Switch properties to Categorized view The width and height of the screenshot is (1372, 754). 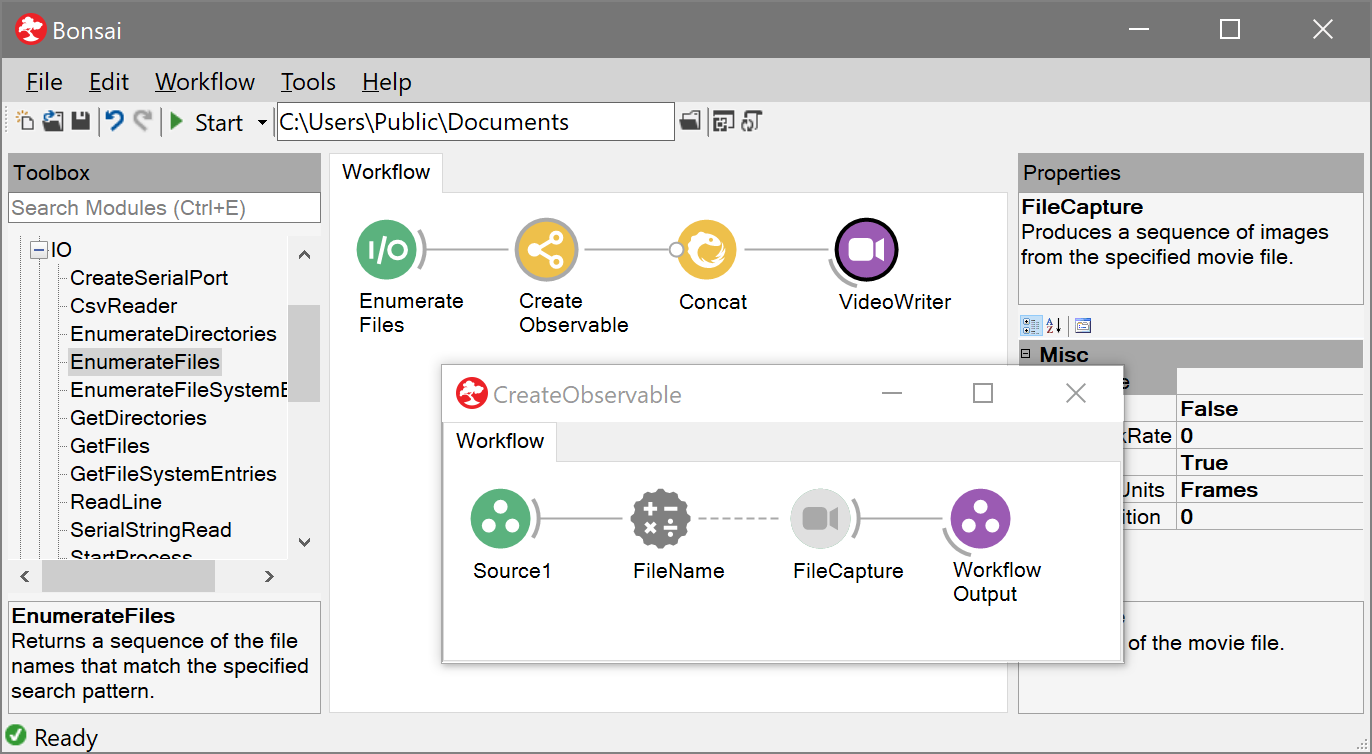(1030, 325)
